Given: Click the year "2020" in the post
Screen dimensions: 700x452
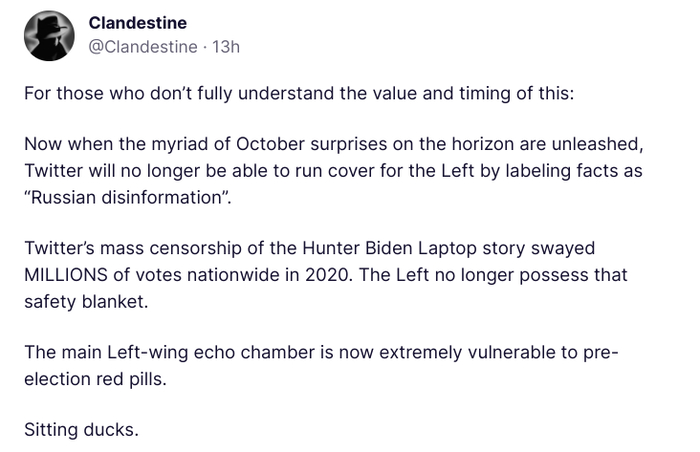Looking at the screenshot, I should [332, 271].
